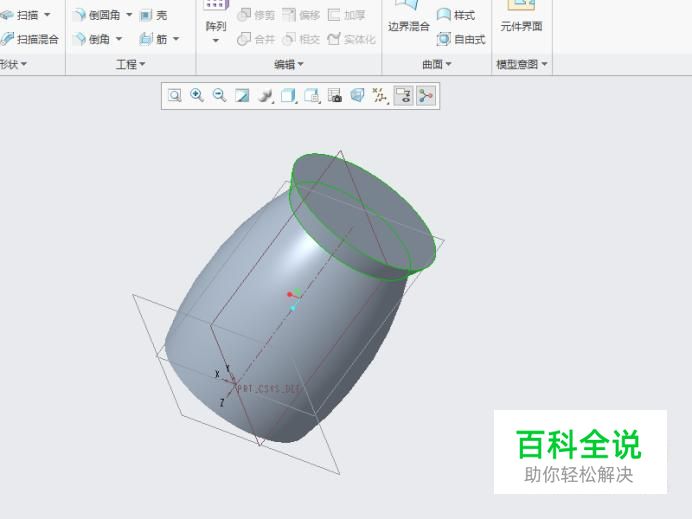Viewport: 692px width, 519px height.
Task: Click the Refit view icon
Action: coord(175,95)
